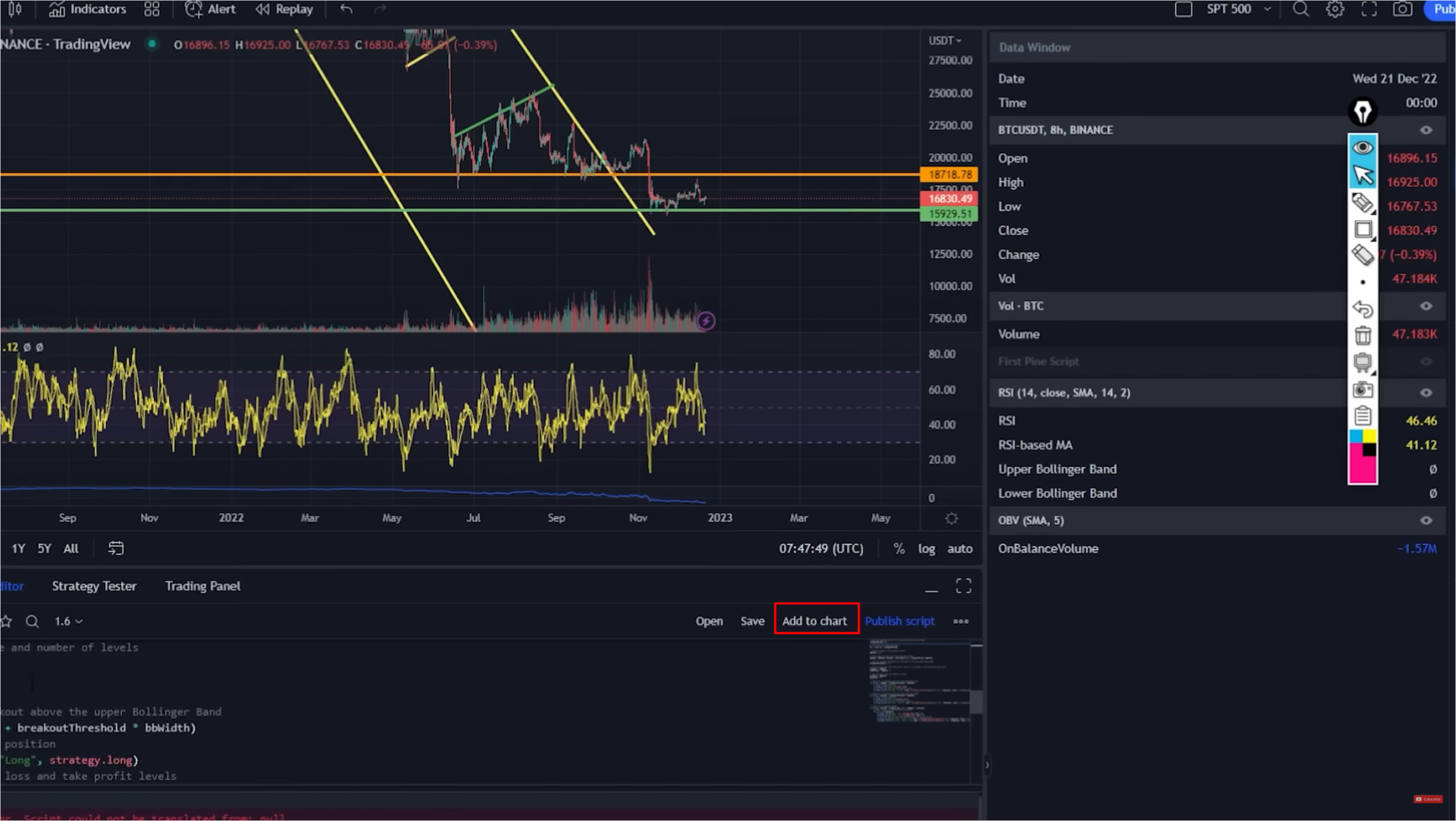Select the marker pen tool in annotation toolbar
1456x821 pixels.
1362,202
